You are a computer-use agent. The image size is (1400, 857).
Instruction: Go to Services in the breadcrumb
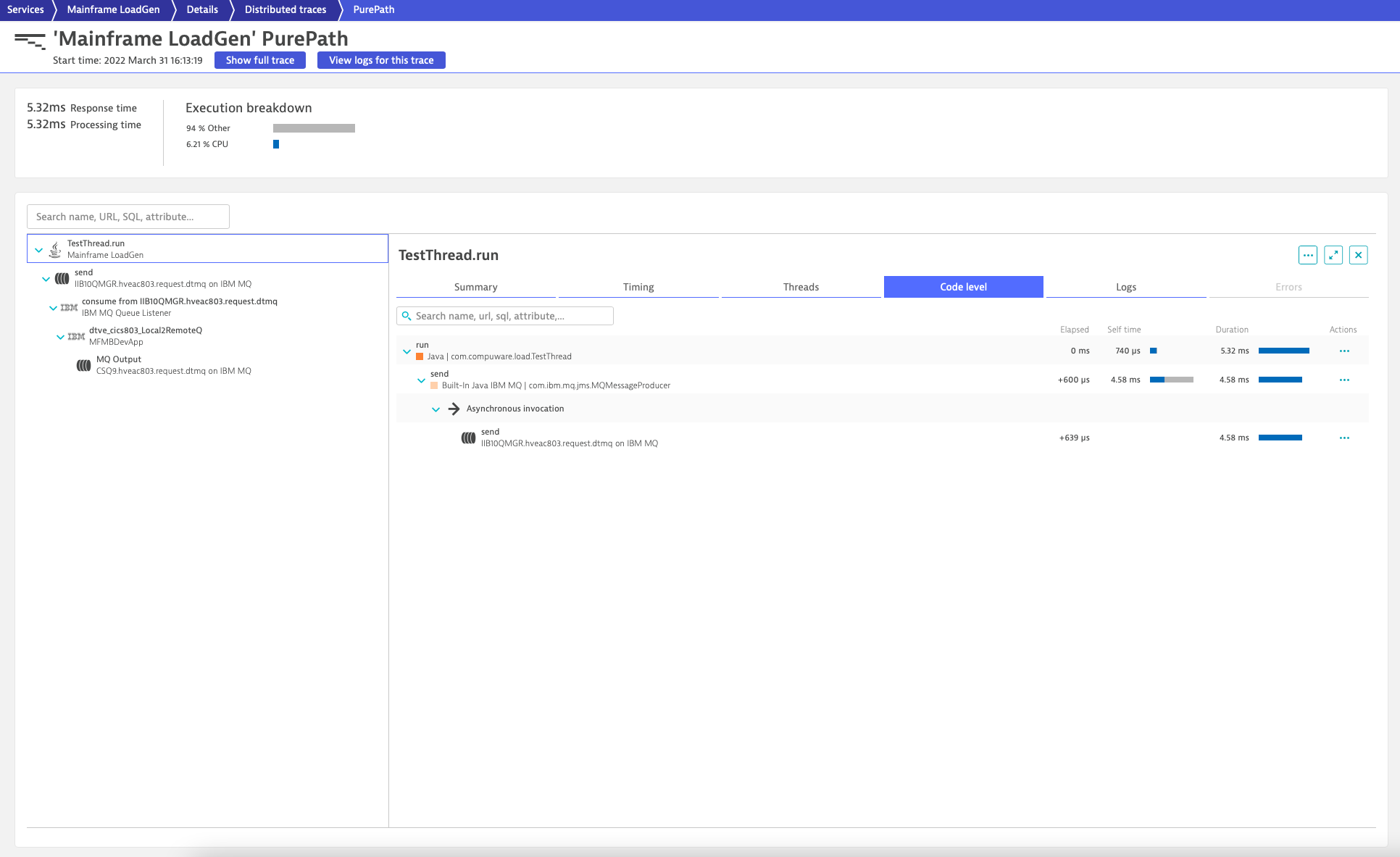(x=26, y=9)
